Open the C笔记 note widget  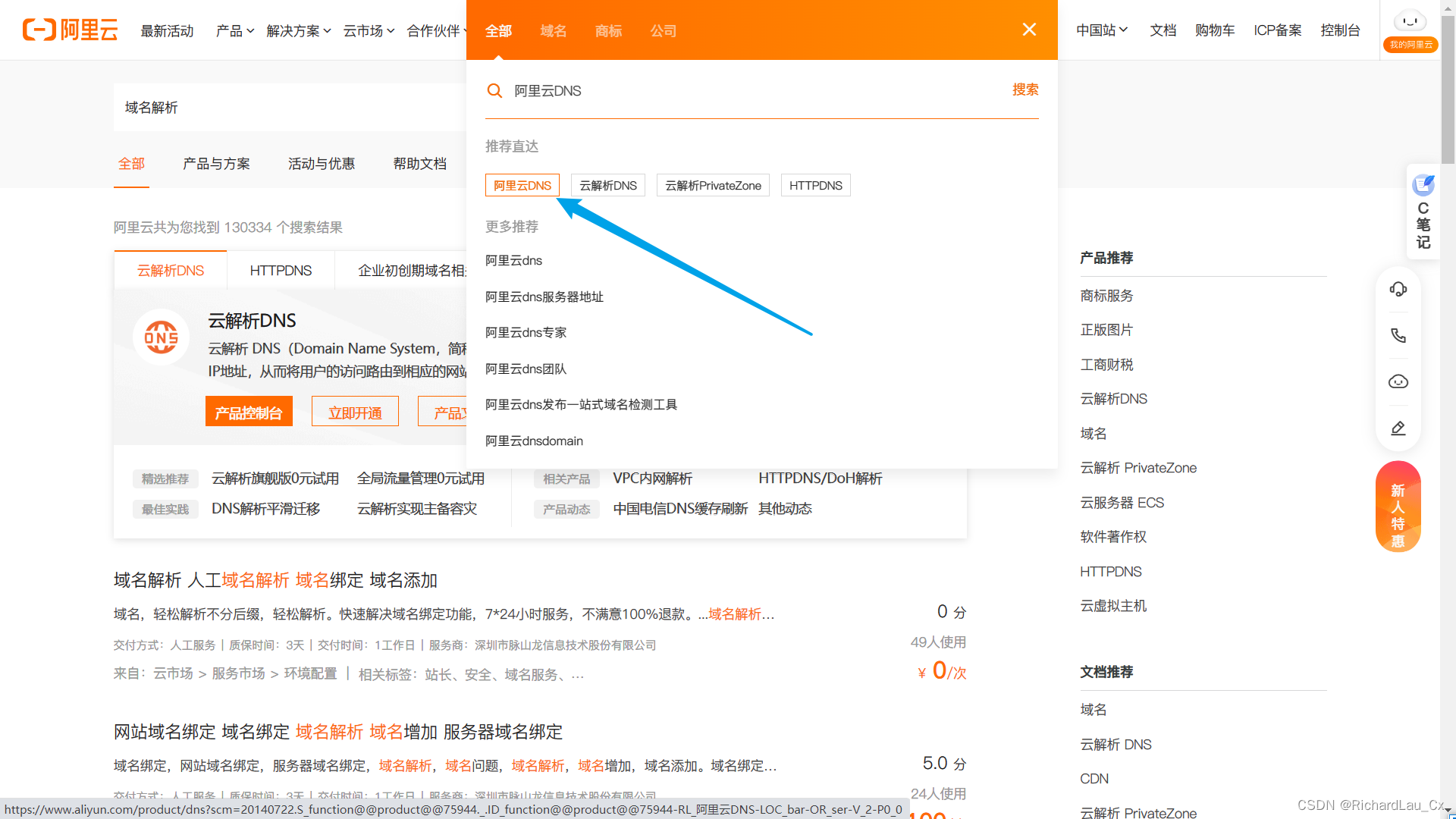click(x=1423, y=212)
